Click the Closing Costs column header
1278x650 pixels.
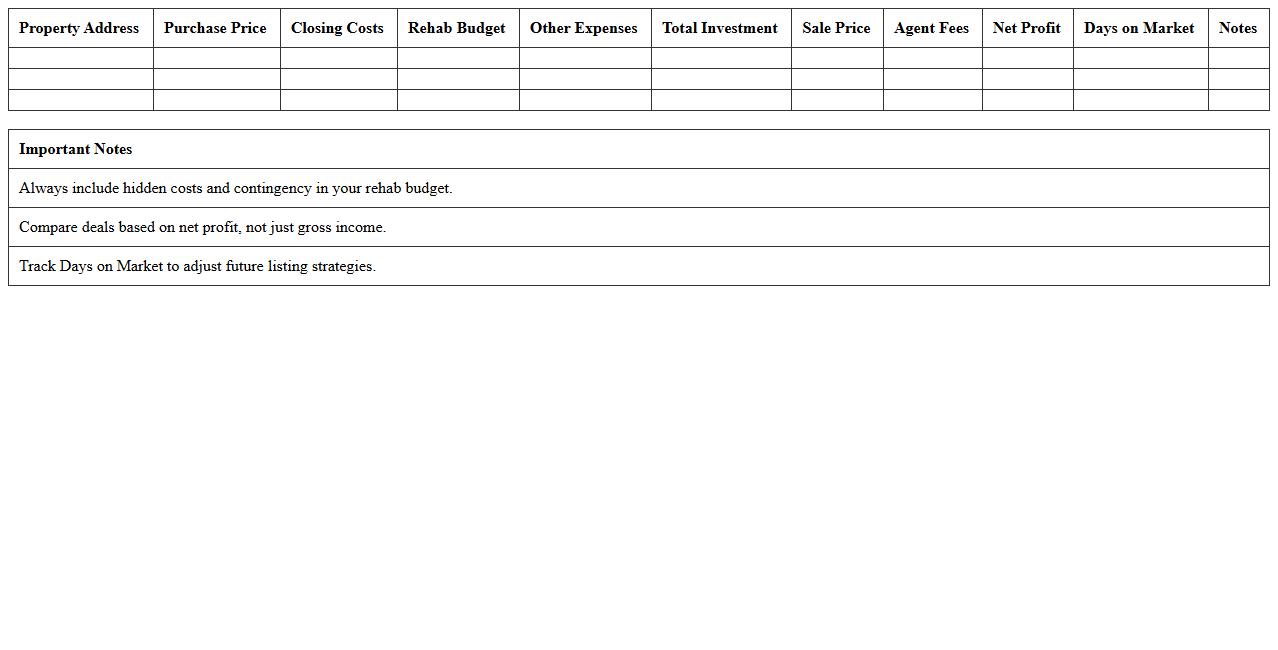[x=337, y=28]
